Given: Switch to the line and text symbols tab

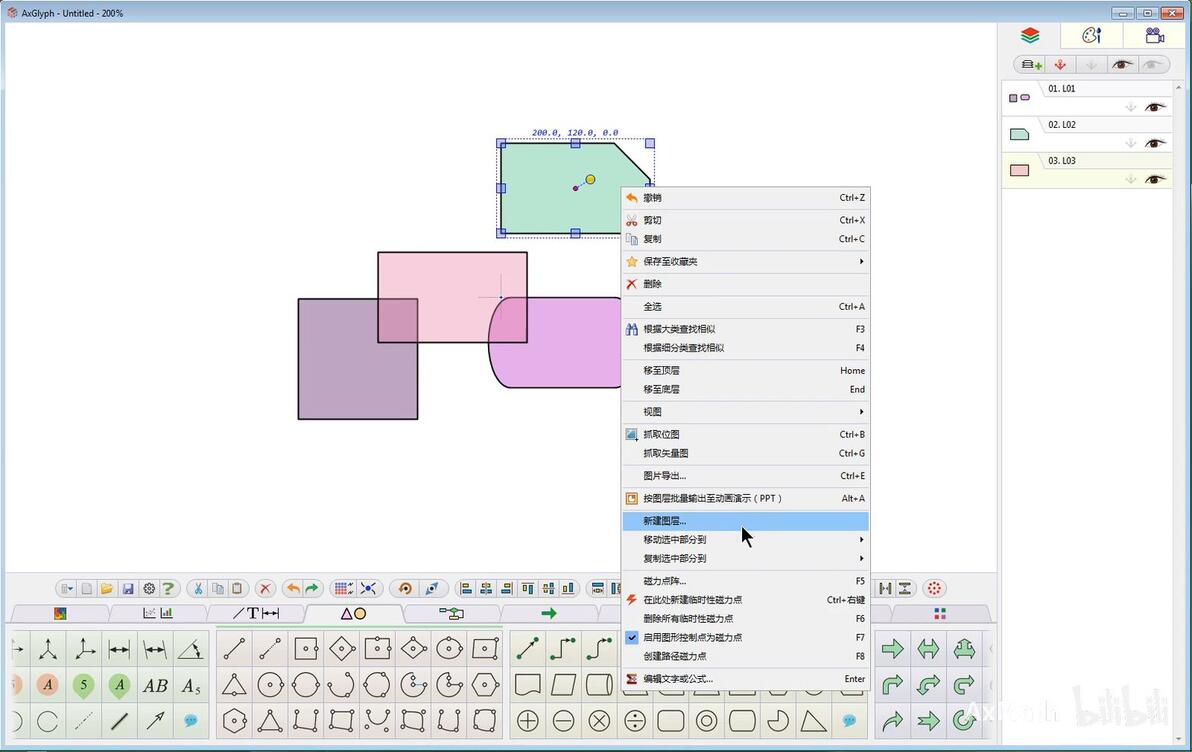Looking at the screenshot, I should click(x=256, y=613).
